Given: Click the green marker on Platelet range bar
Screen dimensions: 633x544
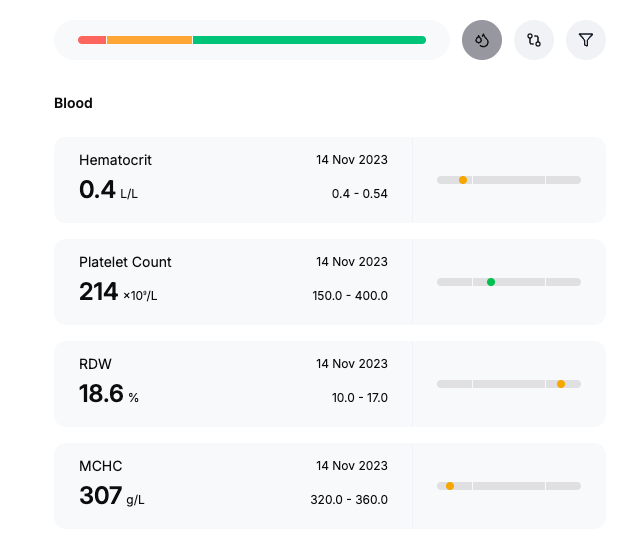Looking at the screenshot, I should point(491,282).
